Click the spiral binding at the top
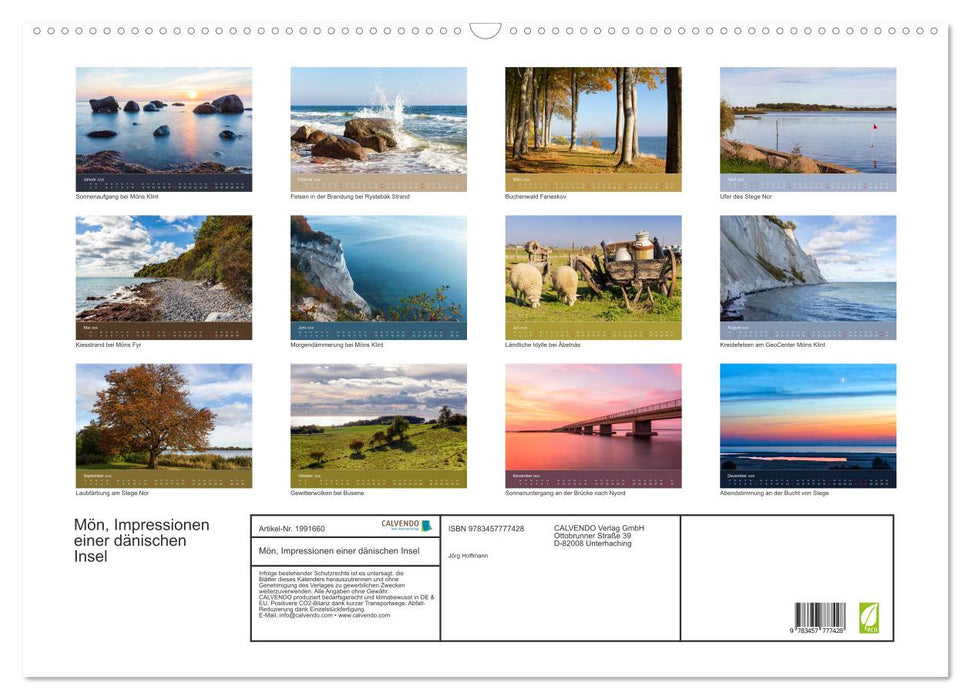 250,31
